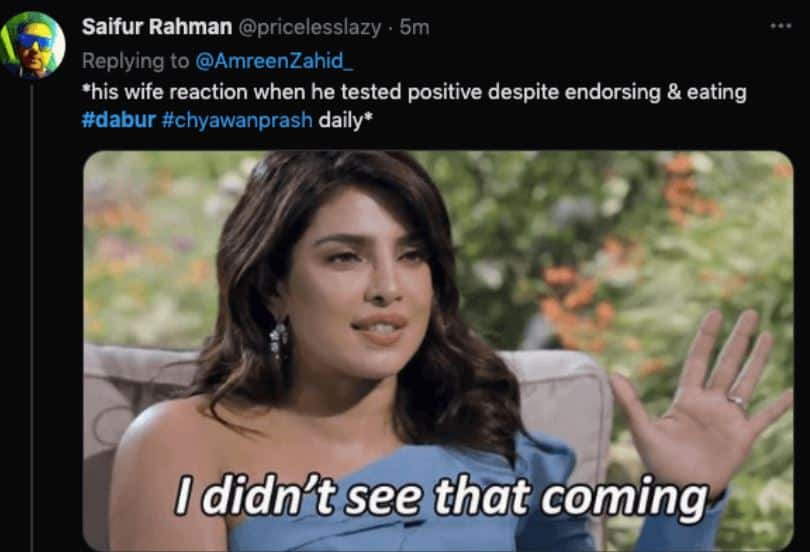Open the attached GIF of the woman
Screen dimensions: 810x552
pyautogui.click(x=438, y=351)
